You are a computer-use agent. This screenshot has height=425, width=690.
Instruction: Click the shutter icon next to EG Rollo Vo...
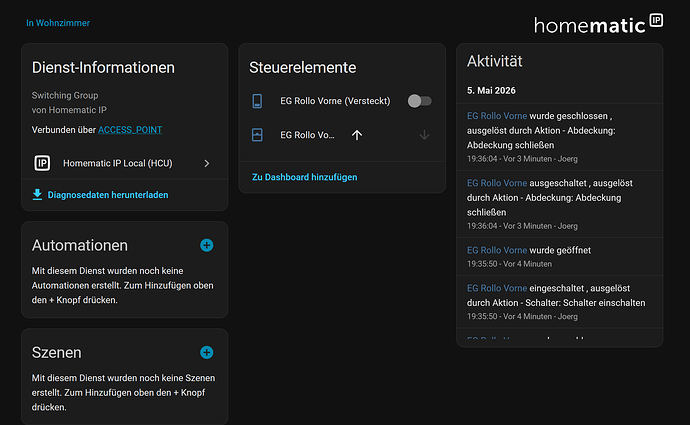257,135
